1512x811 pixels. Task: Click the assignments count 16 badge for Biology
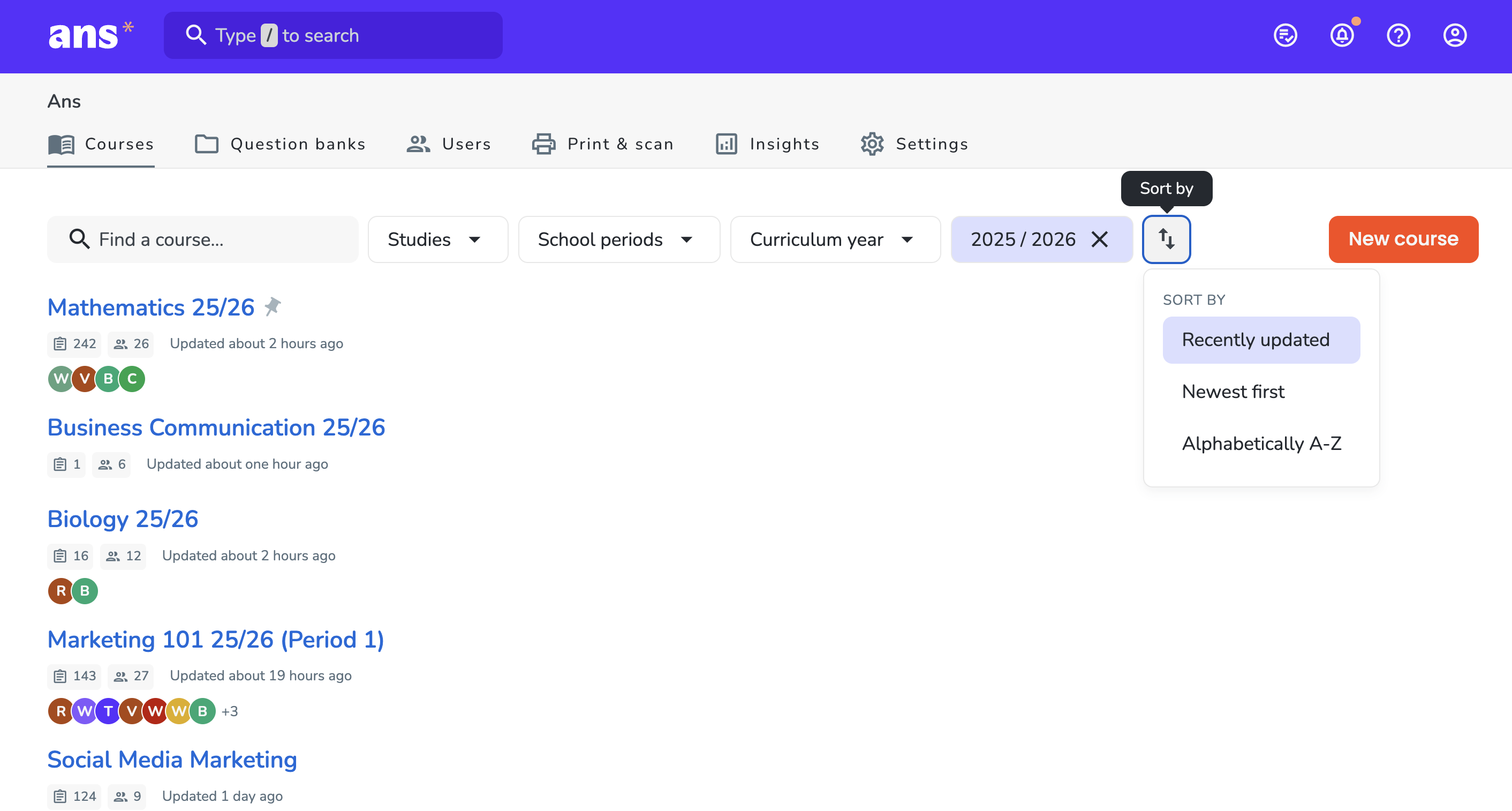71,555
